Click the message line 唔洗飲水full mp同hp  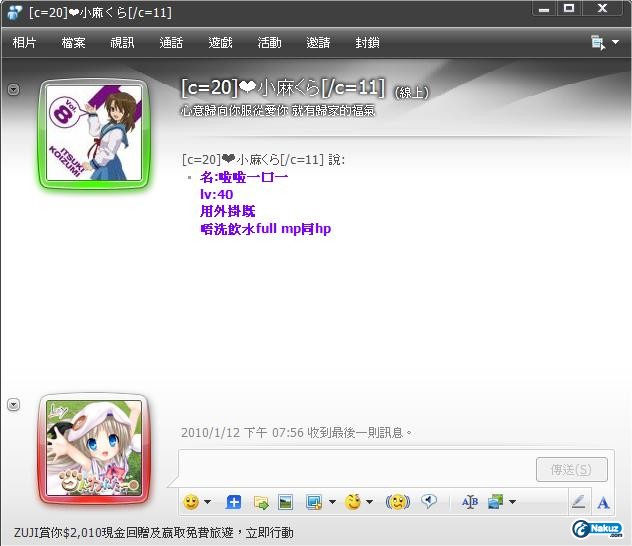click(266, 229)
